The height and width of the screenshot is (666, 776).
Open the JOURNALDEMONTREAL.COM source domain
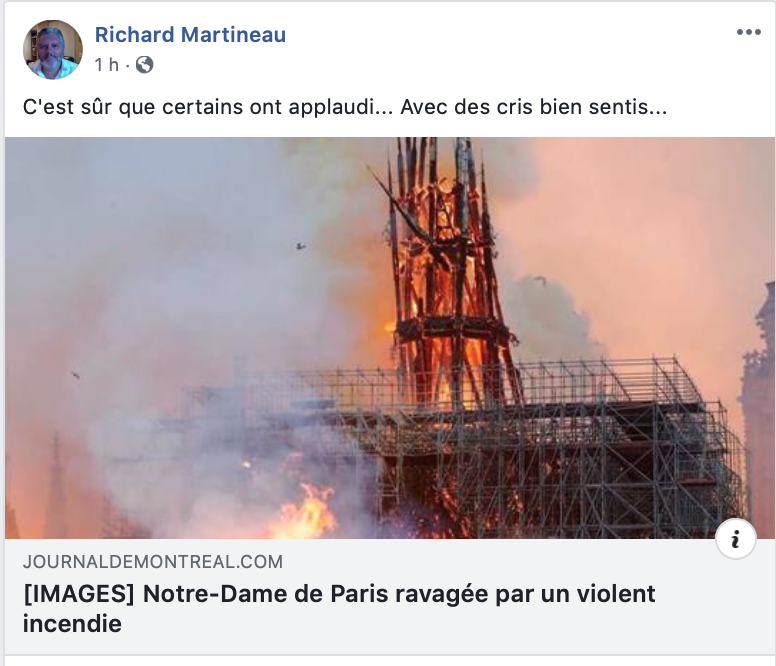[x=153, y=562]
